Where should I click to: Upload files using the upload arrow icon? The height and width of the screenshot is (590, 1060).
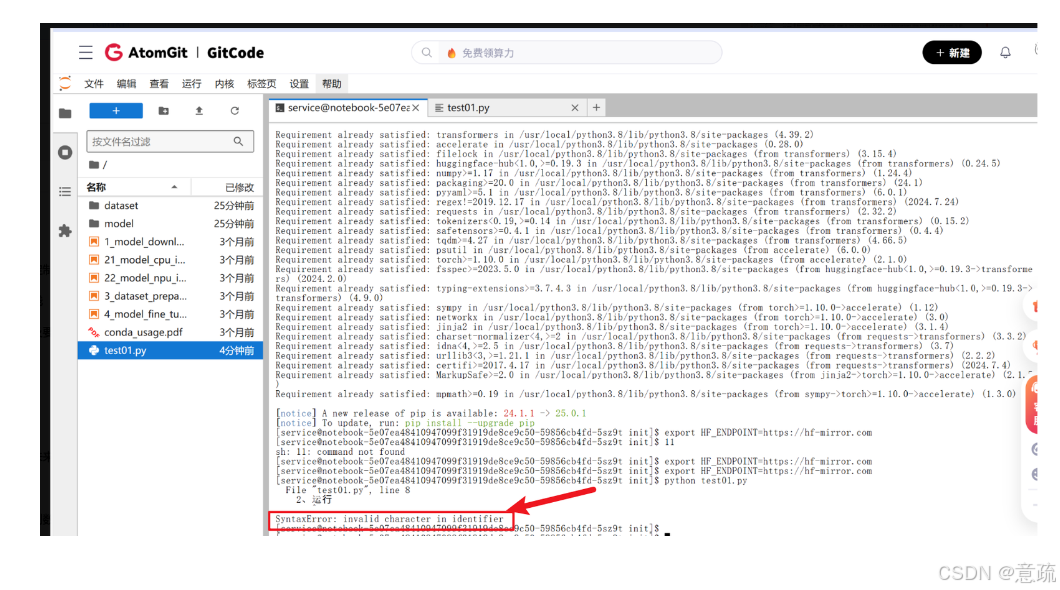(199, 111)
